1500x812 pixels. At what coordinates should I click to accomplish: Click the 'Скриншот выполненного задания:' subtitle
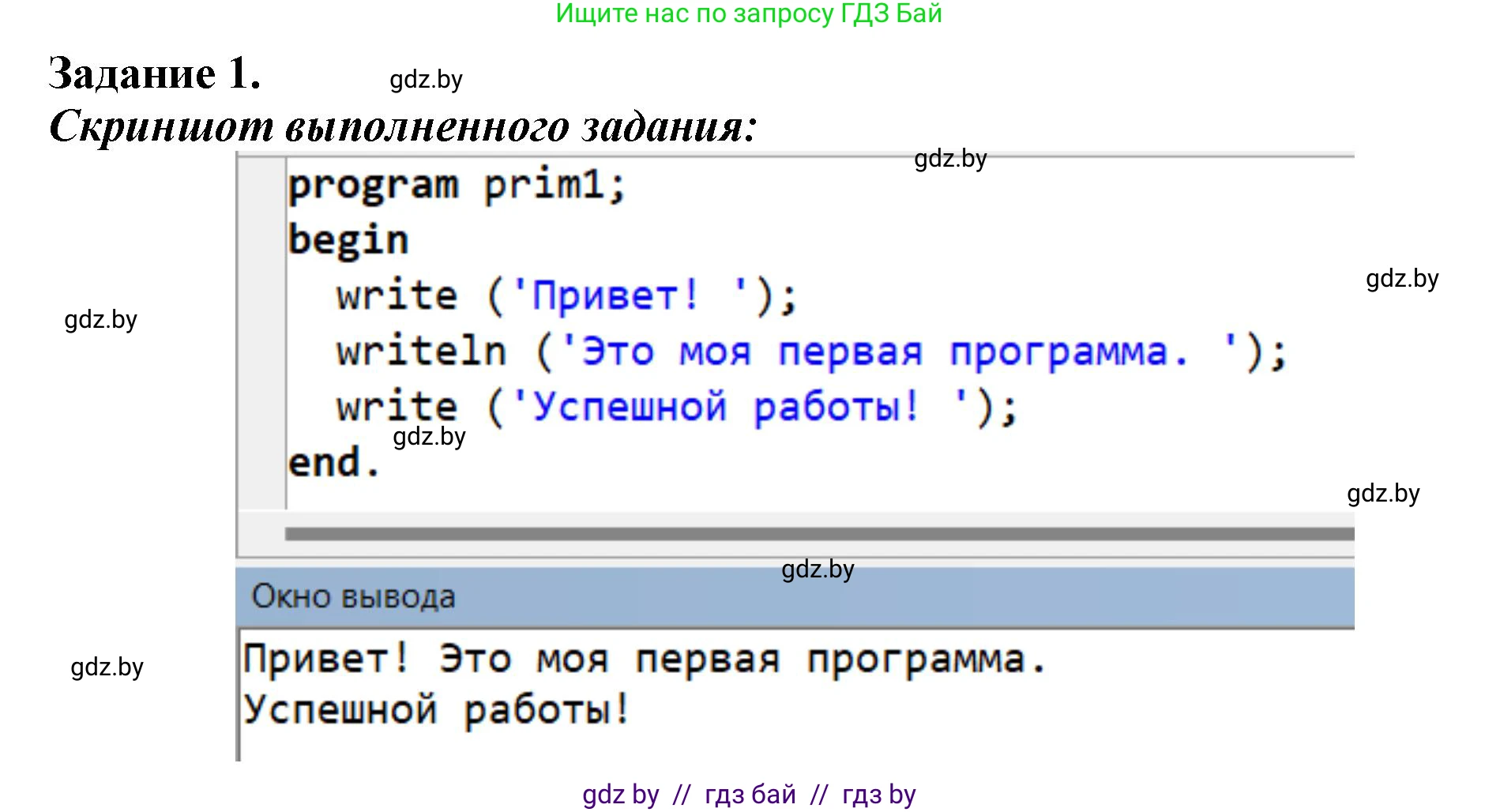[x=403, y=126]
